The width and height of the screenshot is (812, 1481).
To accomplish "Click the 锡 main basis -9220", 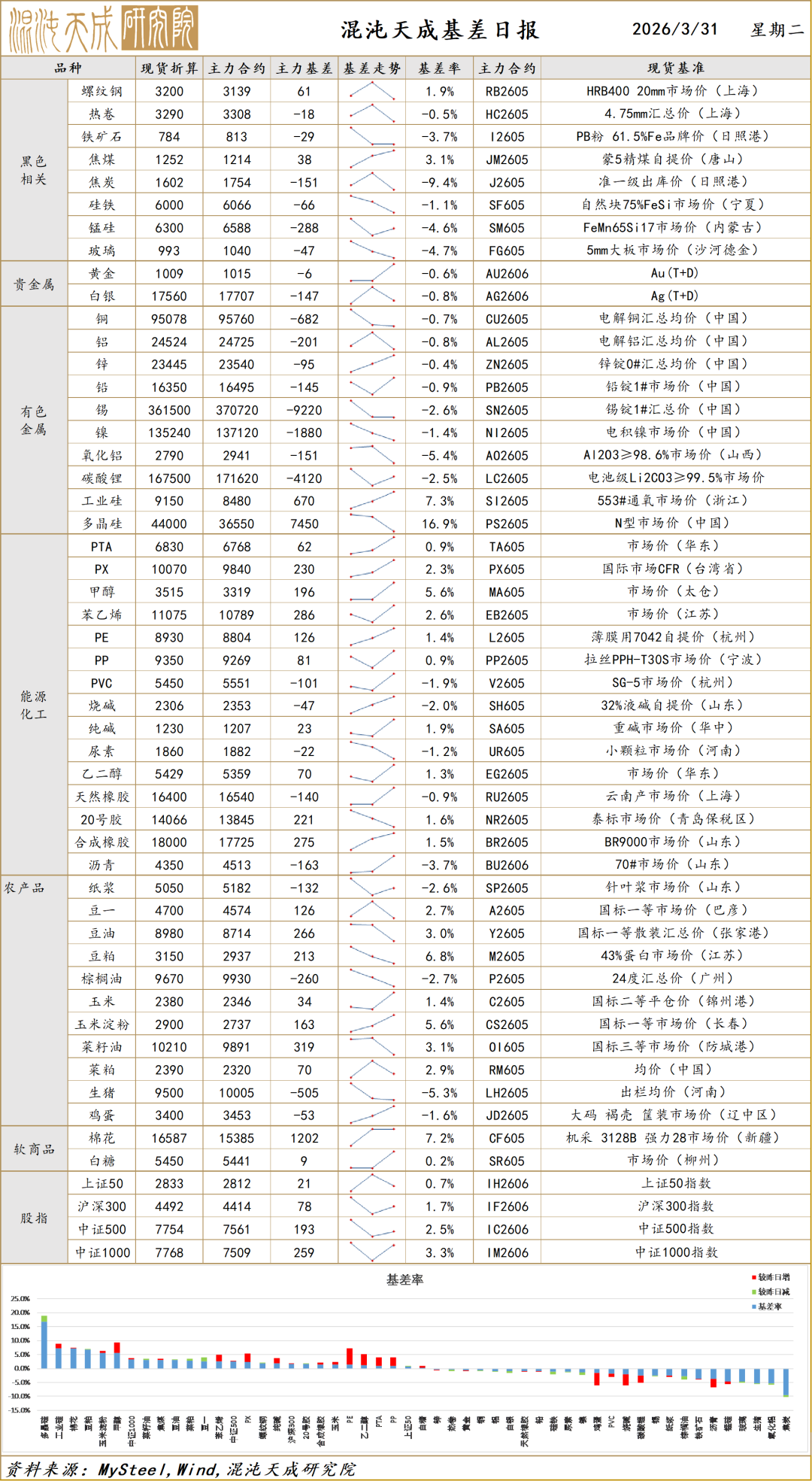I will click(304, 410).
